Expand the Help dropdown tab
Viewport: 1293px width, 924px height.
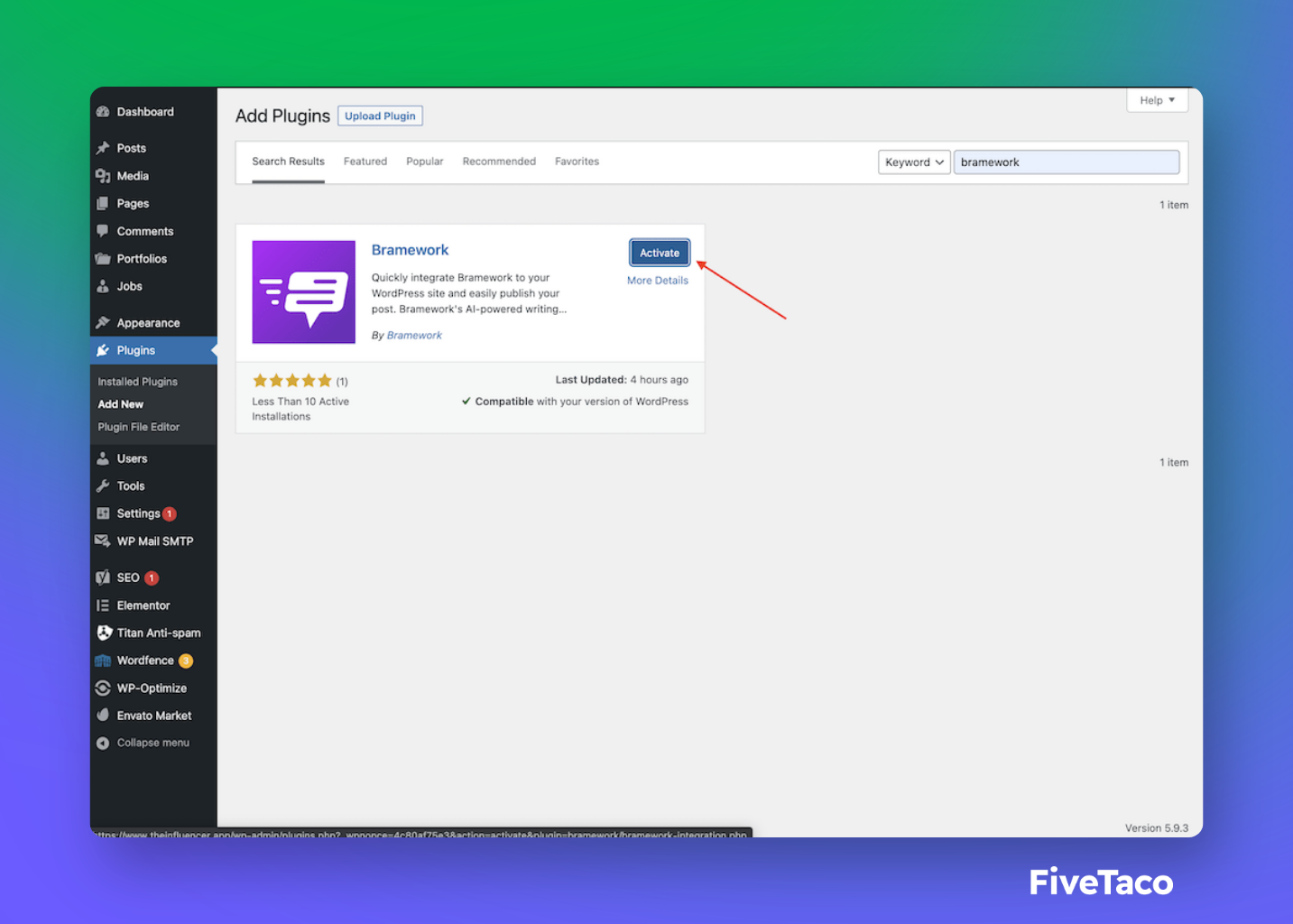coord(1157,100)
